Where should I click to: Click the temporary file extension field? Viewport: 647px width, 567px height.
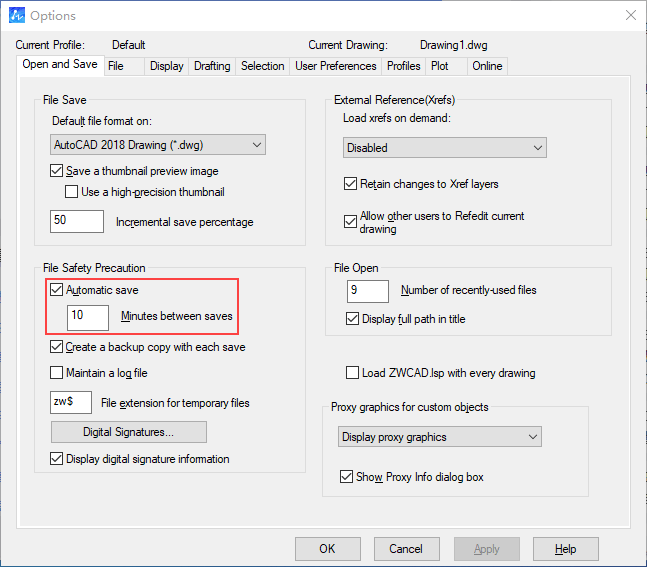[71, 402]
